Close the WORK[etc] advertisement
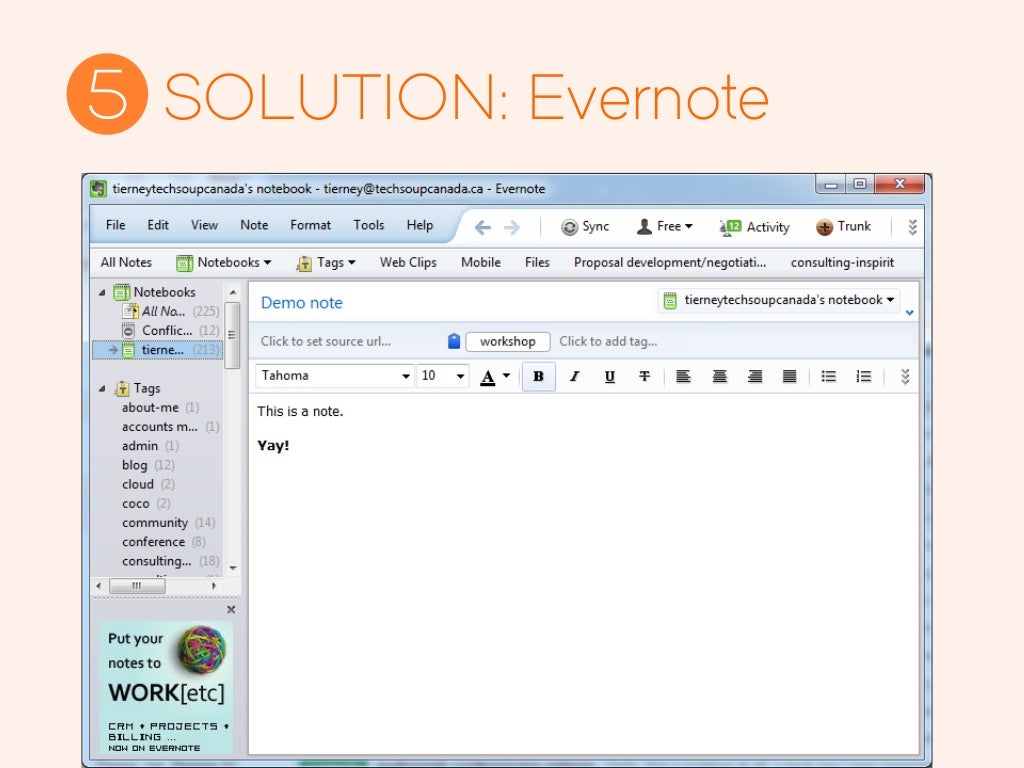1024x768 pixels. (x=231, y=609)
